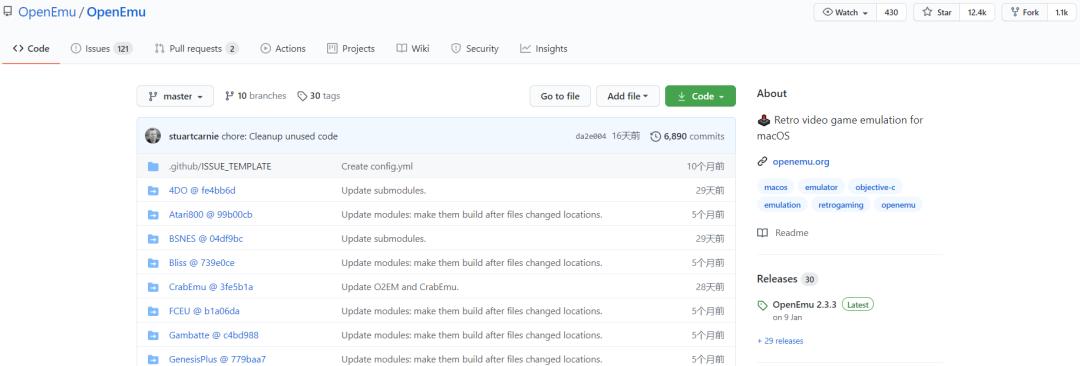Image resolution: width=1080 pixels, height=366 pixels.
Task: Click the board icon on Projects tab
Action: [x=332, y=48]
